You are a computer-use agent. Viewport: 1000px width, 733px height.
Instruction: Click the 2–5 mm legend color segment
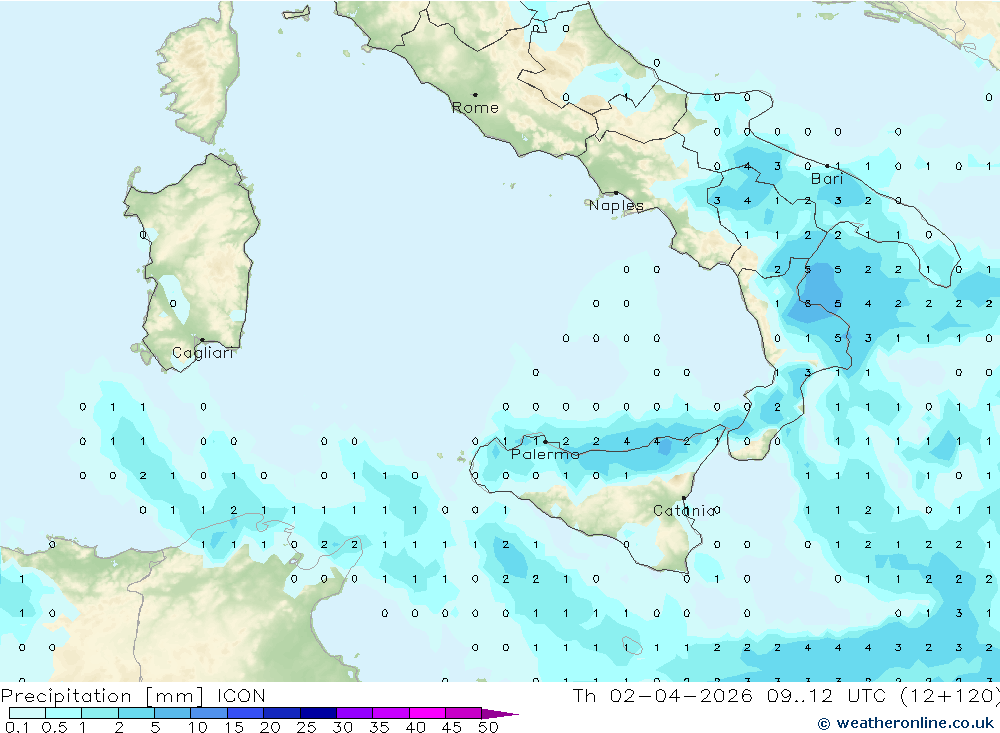pyautogui.click(x=136, y=713)
